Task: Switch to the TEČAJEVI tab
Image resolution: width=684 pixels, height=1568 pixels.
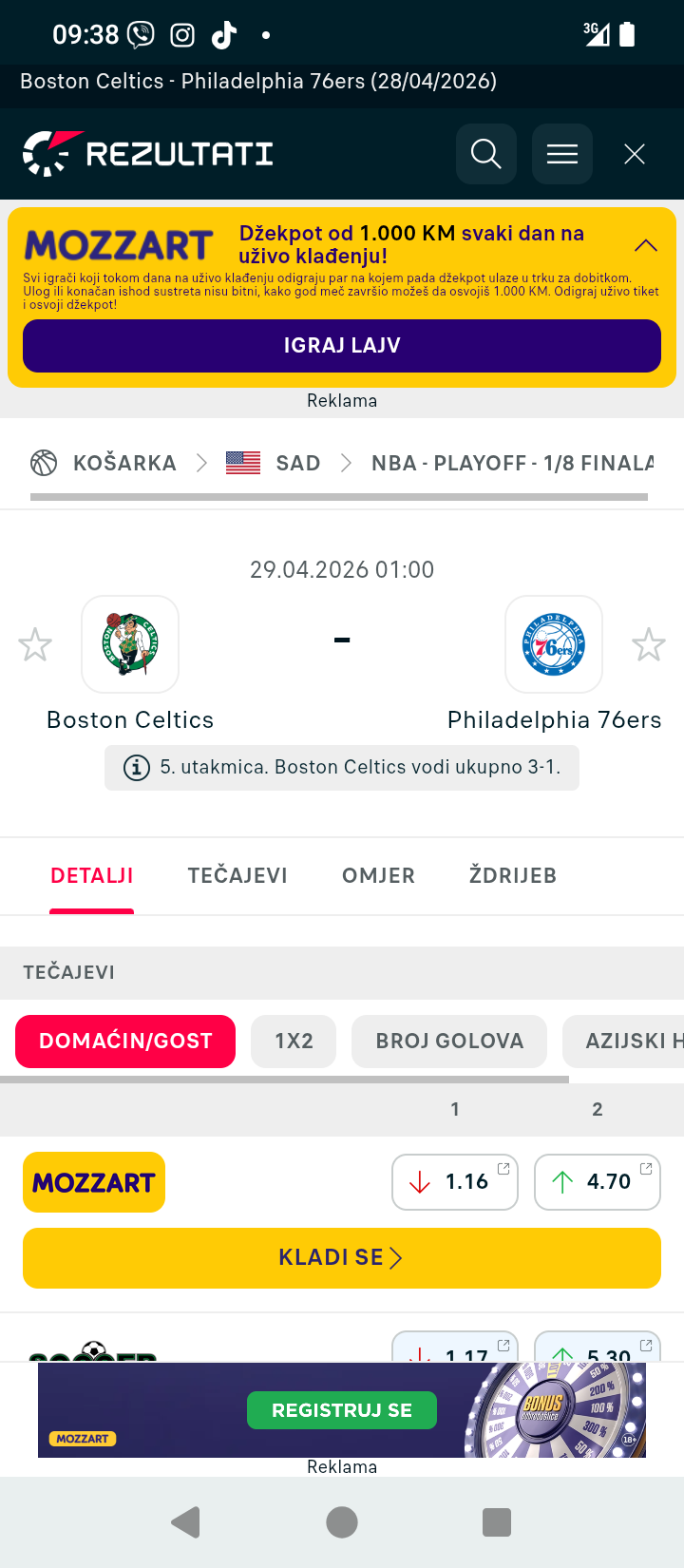Action: [x=237, y=876]
